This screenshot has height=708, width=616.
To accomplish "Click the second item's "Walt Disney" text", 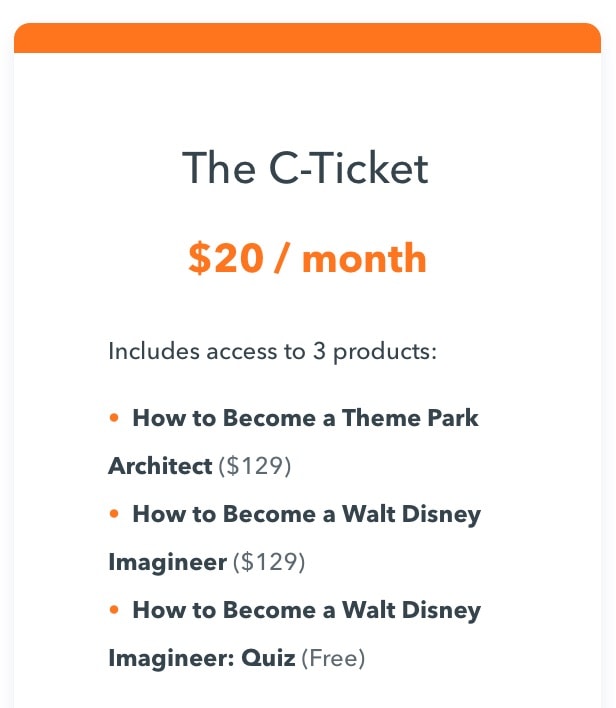I will pos(411,514).
